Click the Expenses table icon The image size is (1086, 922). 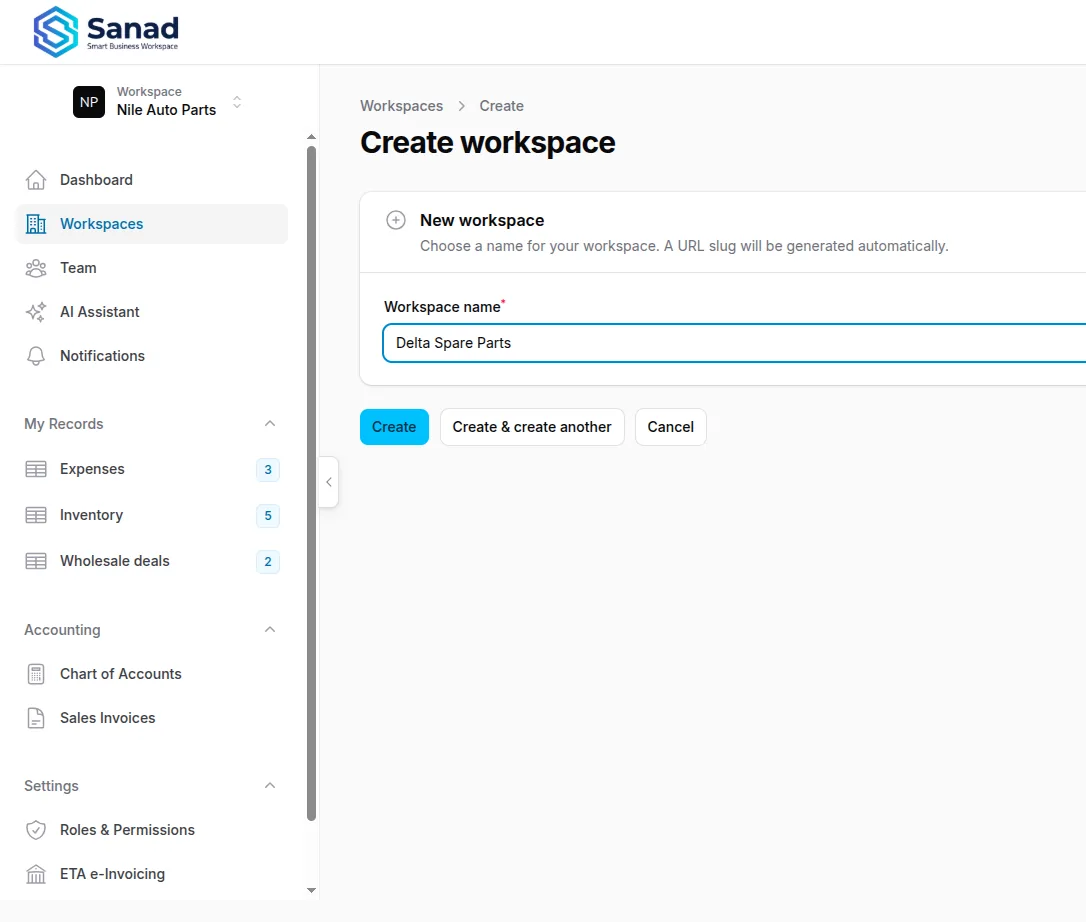(x=36, y=469)
